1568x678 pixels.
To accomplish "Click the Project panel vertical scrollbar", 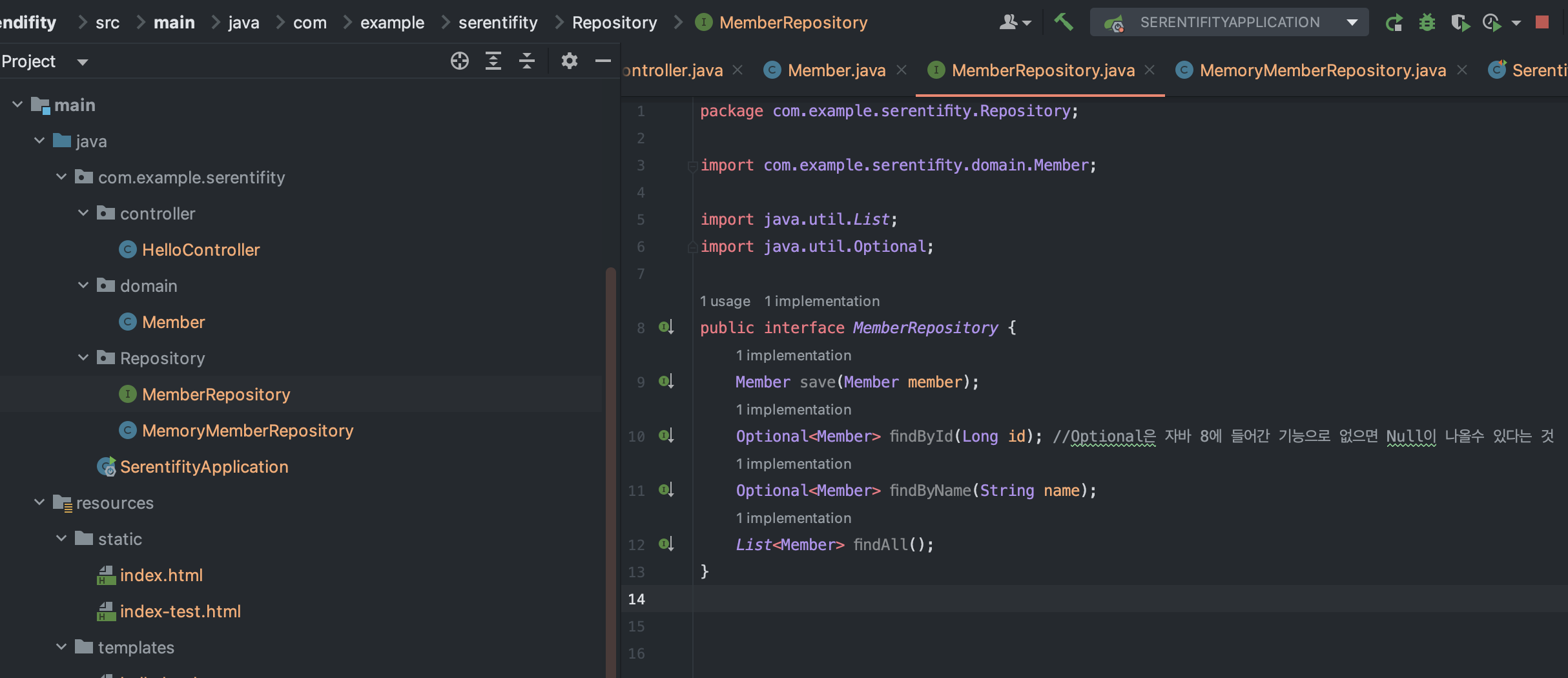I will pyautogui.click(x=610, y=471).
